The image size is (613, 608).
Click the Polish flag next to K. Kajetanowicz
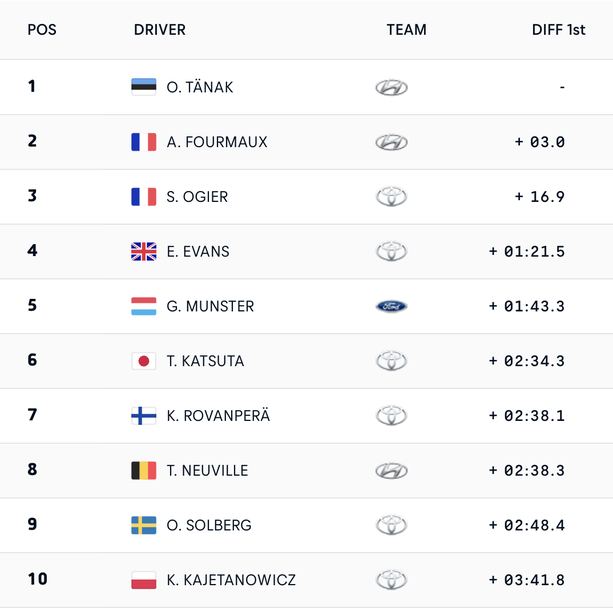point(143,580)
